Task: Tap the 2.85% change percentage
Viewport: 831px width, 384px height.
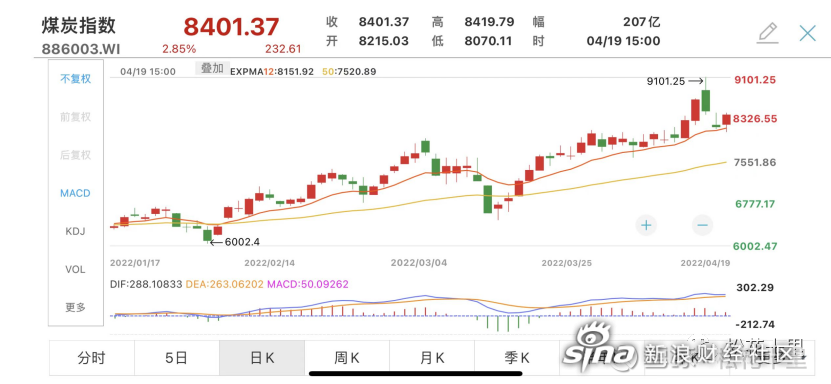Action: (179, 49)
